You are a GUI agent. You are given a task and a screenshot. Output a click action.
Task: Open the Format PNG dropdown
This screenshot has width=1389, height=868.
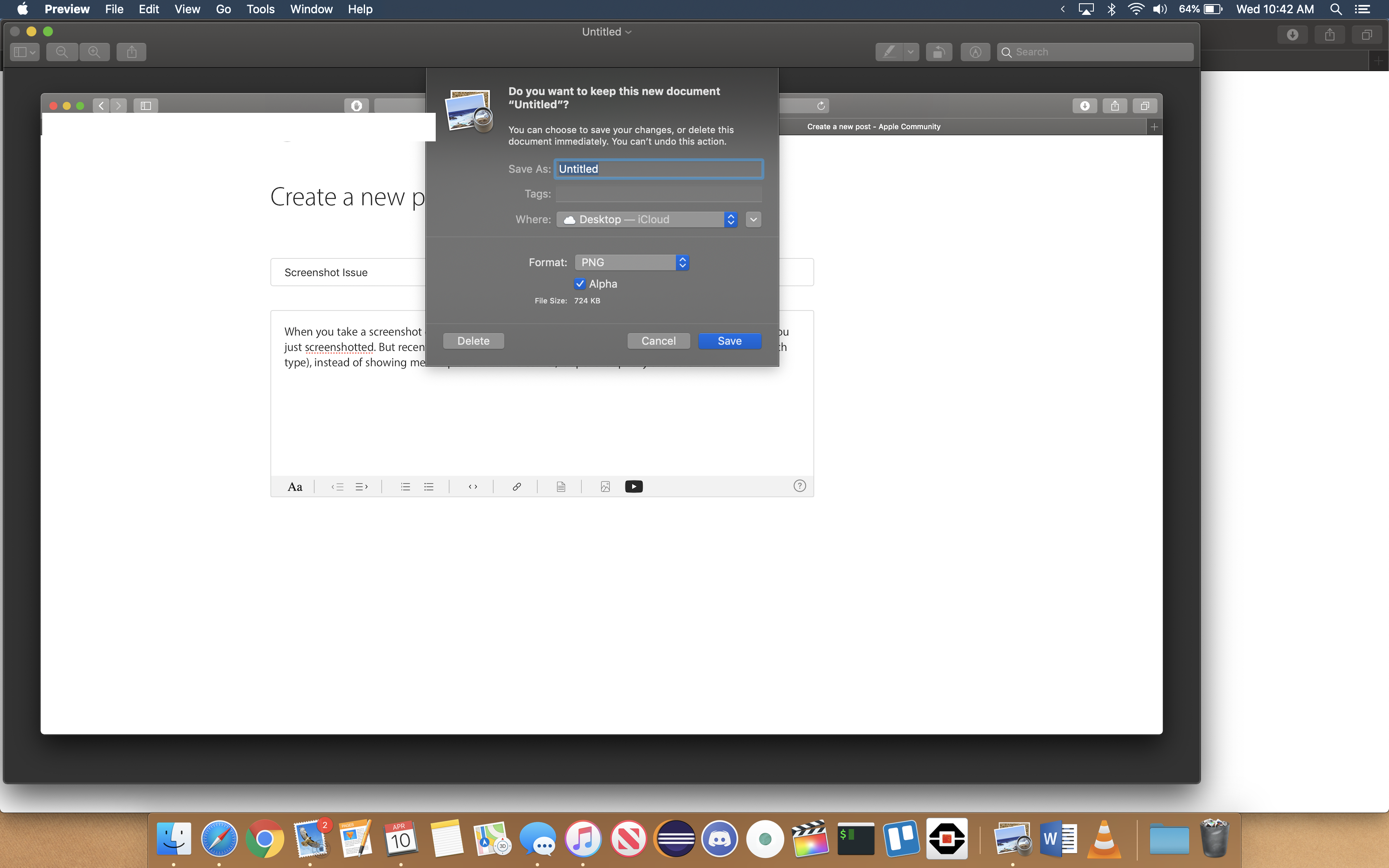pyautogui.click(x=631, y=262)
